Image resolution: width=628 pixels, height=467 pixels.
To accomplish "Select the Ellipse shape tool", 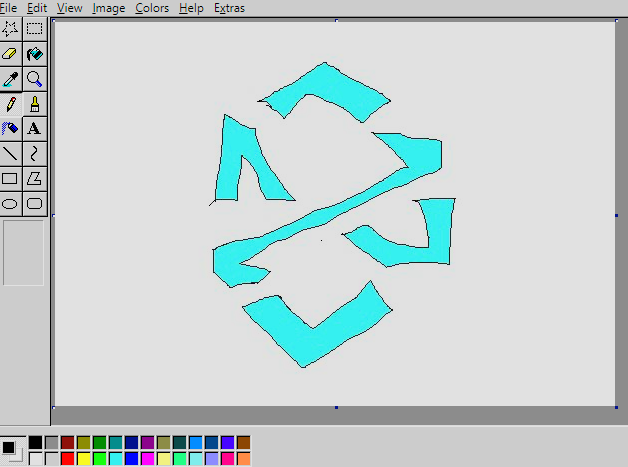I will 10,204.
